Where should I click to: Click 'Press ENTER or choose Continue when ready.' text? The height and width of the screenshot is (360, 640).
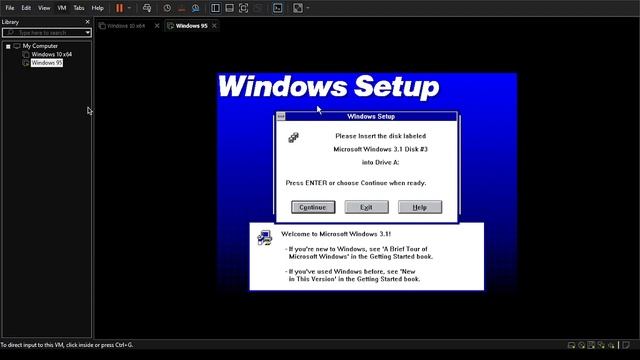[356, 183]
